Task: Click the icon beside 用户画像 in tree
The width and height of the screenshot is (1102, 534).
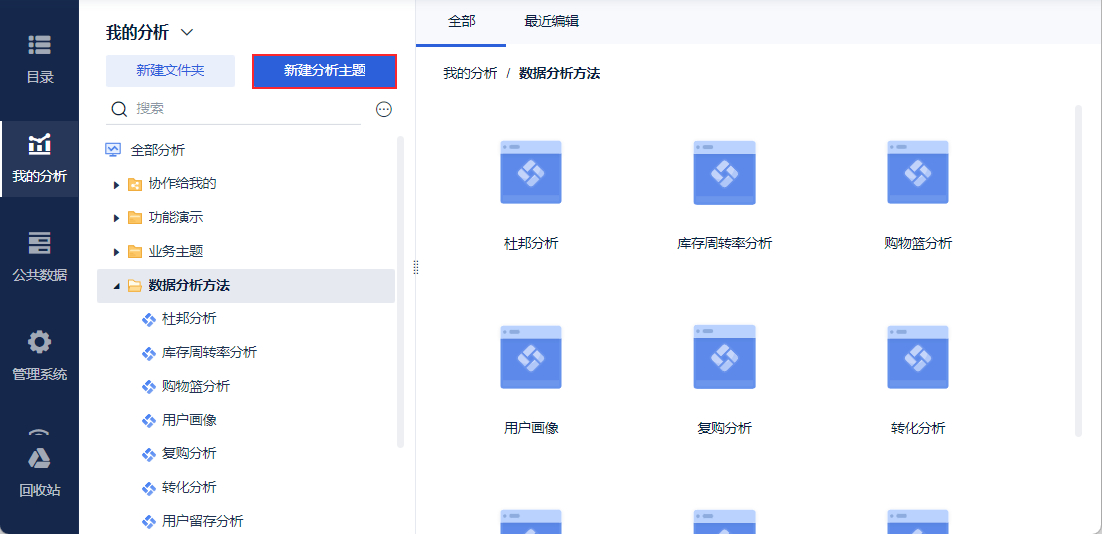Action: point(148,421)
